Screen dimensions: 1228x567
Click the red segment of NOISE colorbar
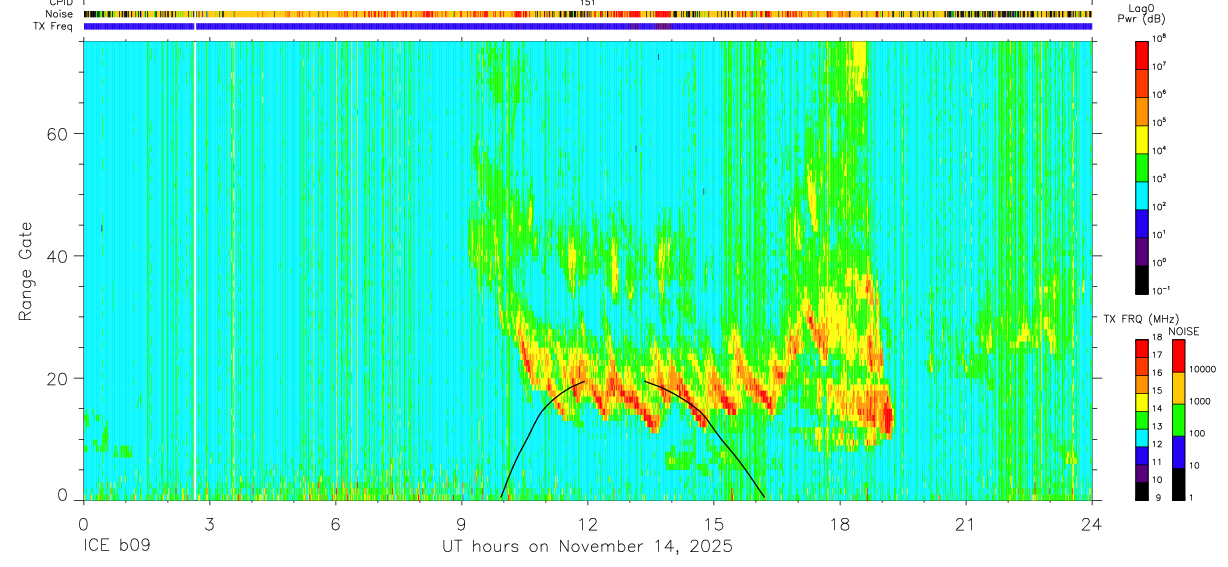[1178, 356]
